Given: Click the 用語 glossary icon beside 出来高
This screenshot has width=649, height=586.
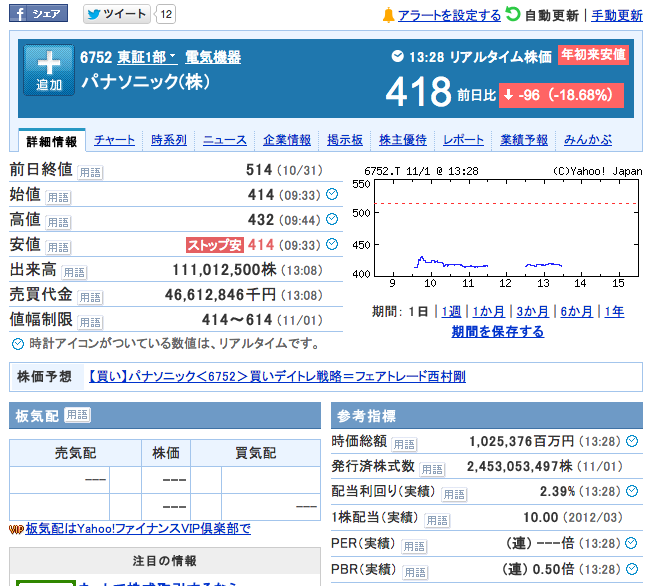Looking at the screenshot, I should 74,273.
